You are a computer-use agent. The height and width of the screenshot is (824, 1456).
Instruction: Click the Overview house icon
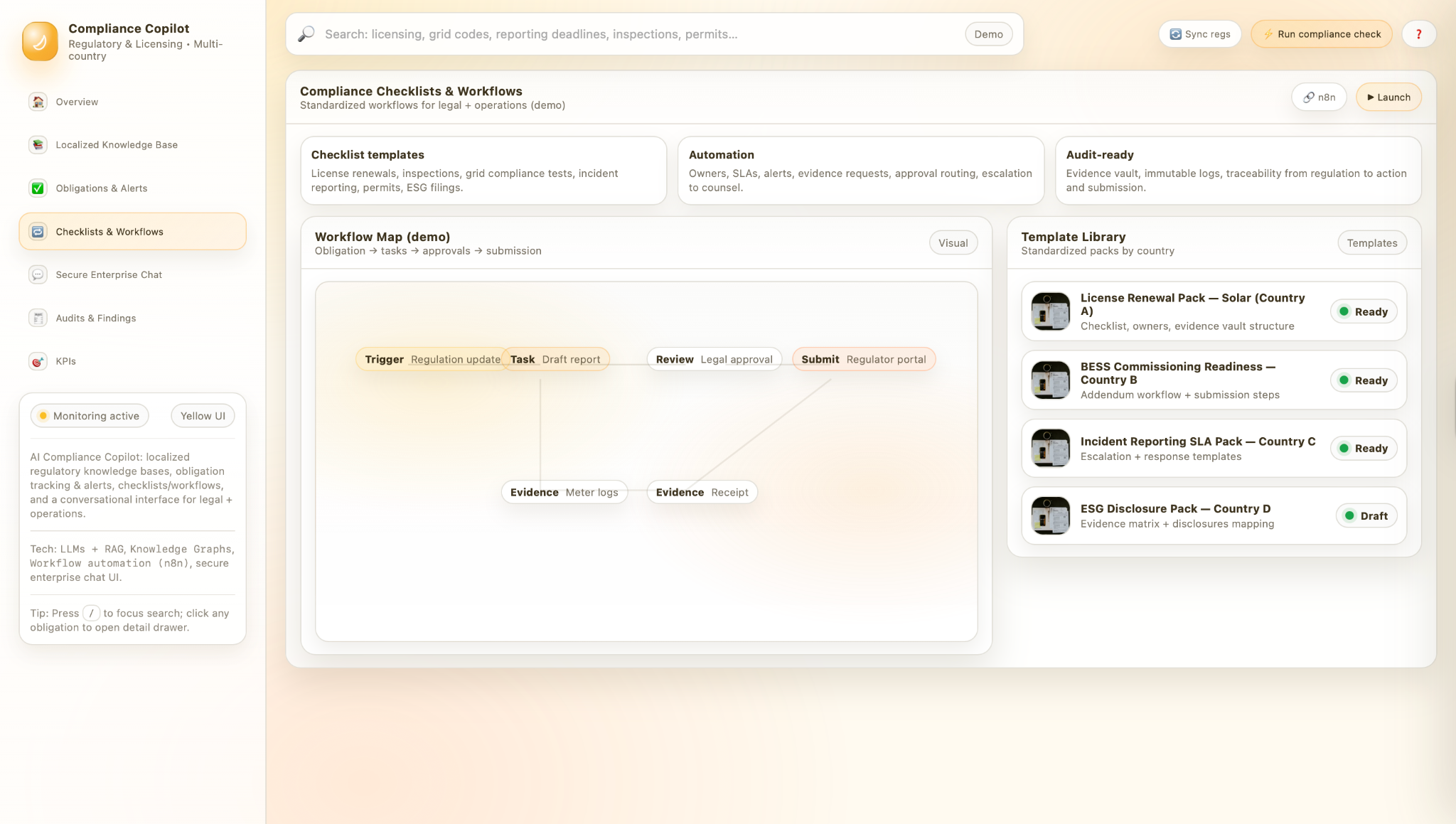pyautogui.click(x=38, y=102)
